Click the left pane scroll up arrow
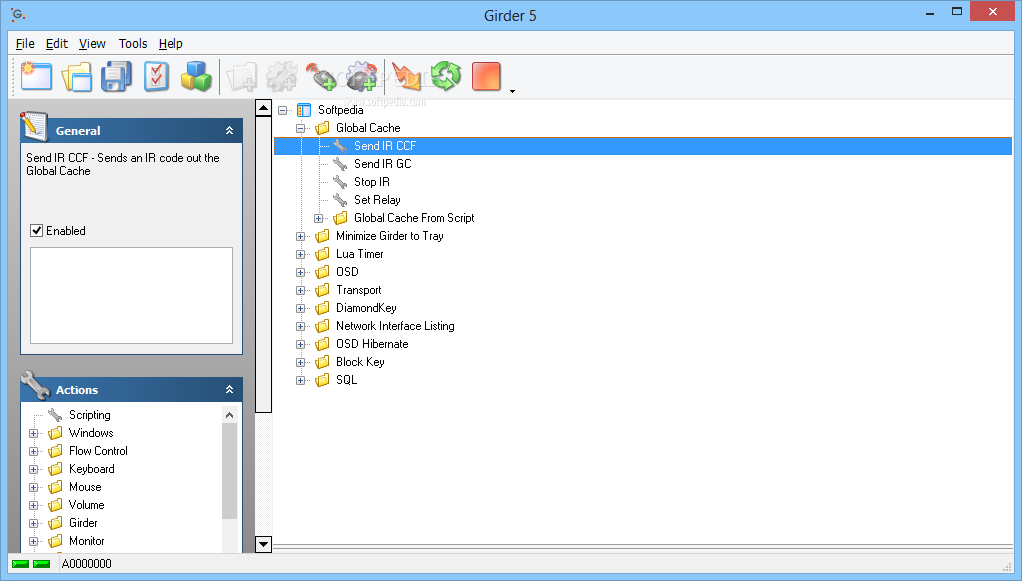The image size is (1022, 581). pos(263,108)
